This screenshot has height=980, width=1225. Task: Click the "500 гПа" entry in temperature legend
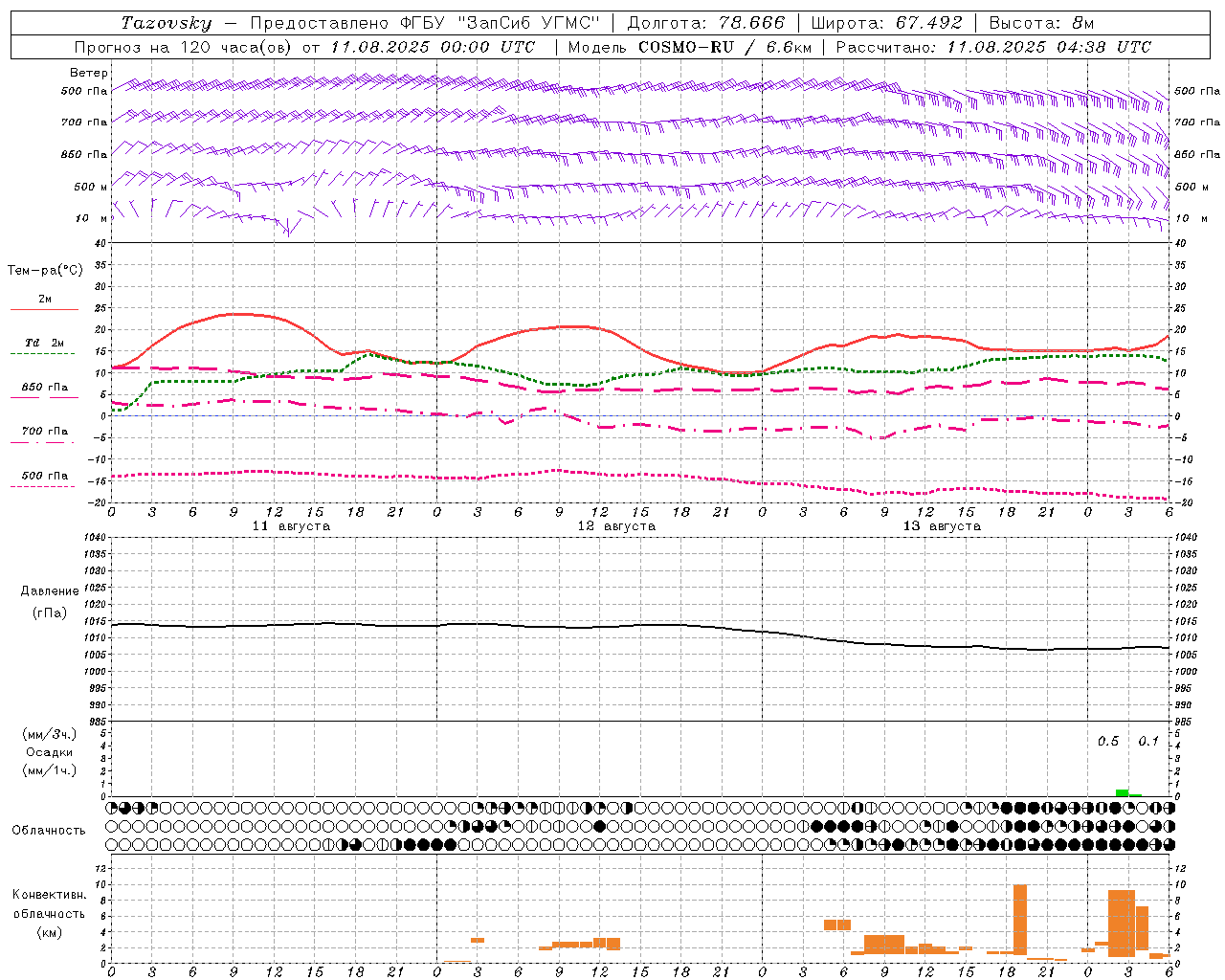point(45,475)
